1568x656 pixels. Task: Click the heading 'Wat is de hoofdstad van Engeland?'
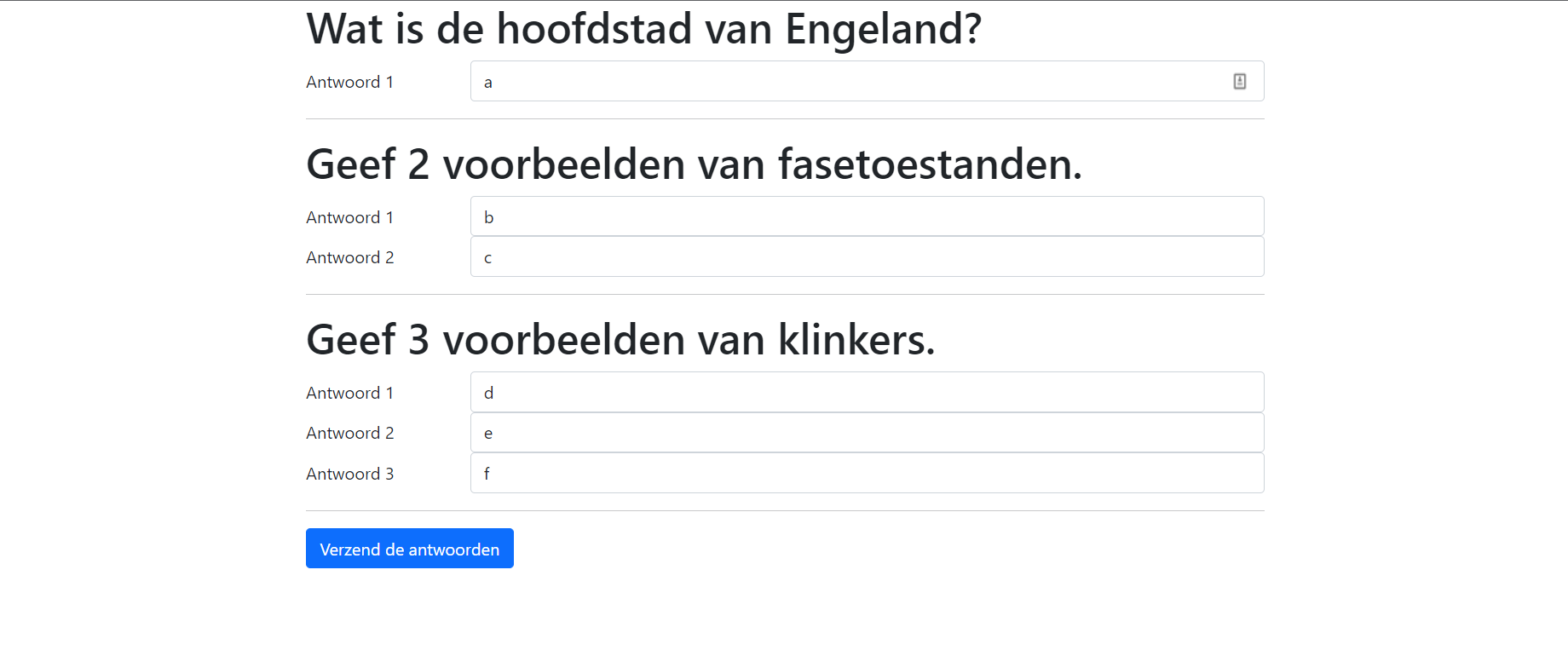pos(644,29)
